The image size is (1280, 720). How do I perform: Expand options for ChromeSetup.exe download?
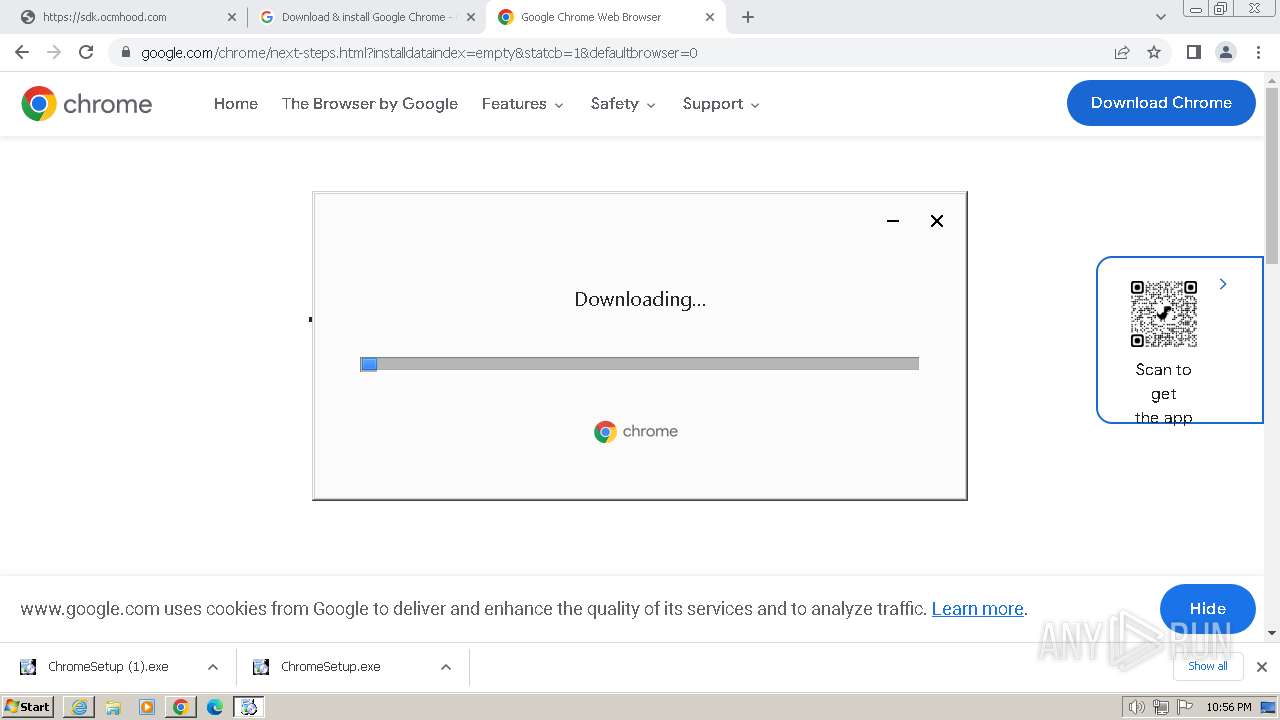click(x=446, y=666)
